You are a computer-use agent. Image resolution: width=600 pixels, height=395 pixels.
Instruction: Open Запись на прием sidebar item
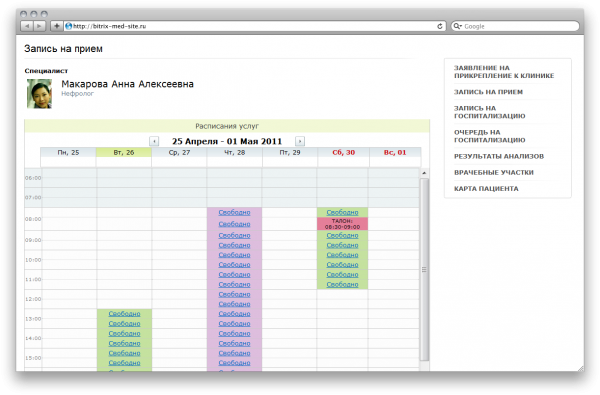(x=488, y=92)
